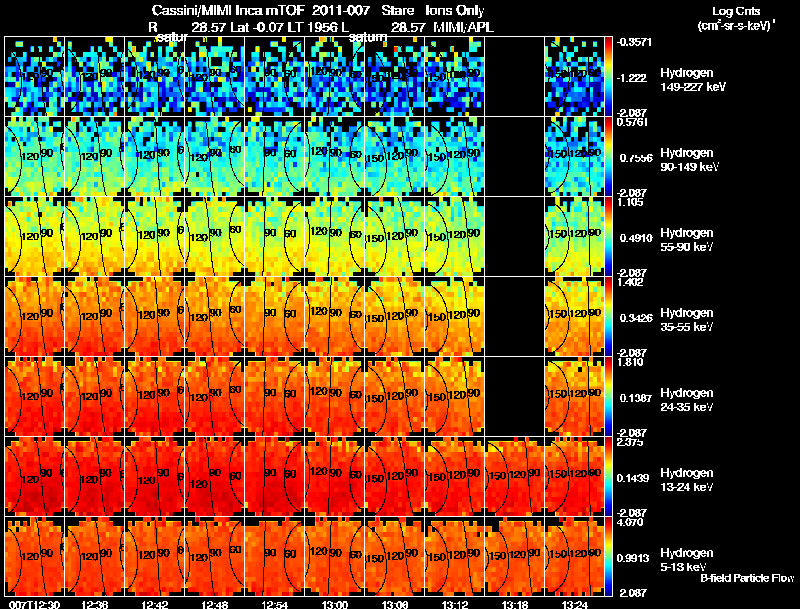
Task: Click the 0.3426 colorbar value
Action: 636,318
